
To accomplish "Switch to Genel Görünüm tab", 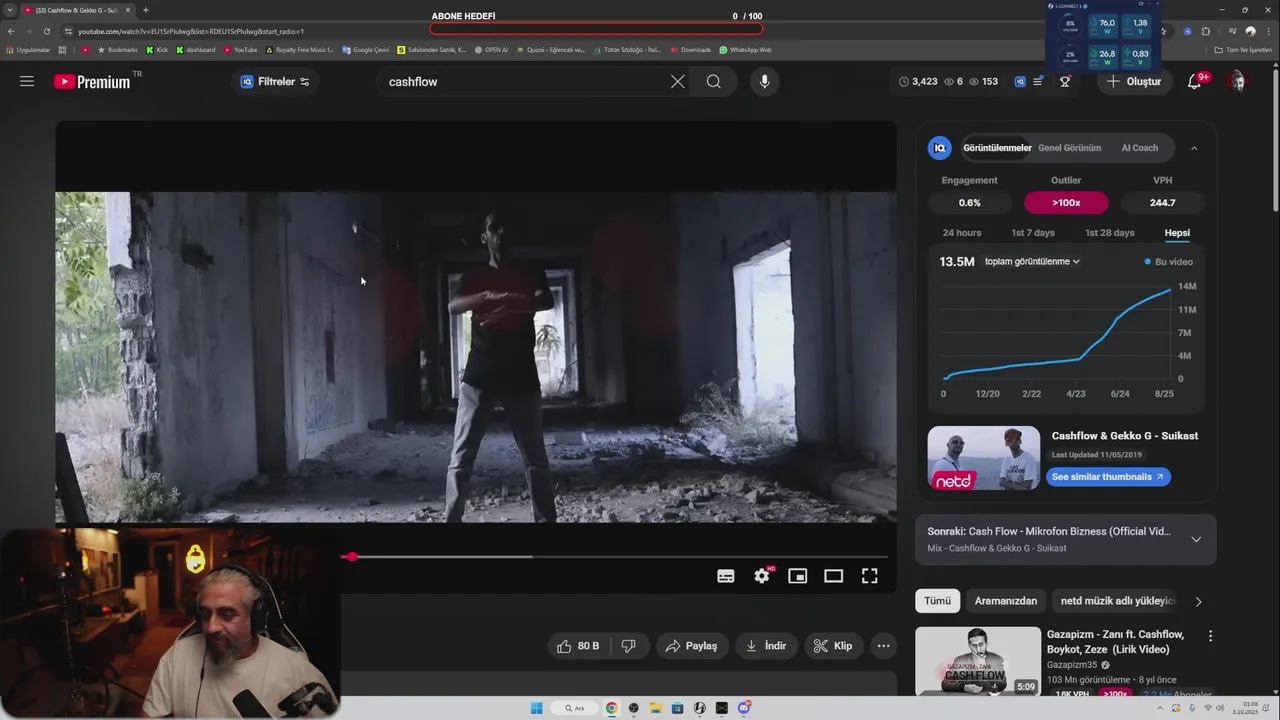I will tap(1069, 148).
